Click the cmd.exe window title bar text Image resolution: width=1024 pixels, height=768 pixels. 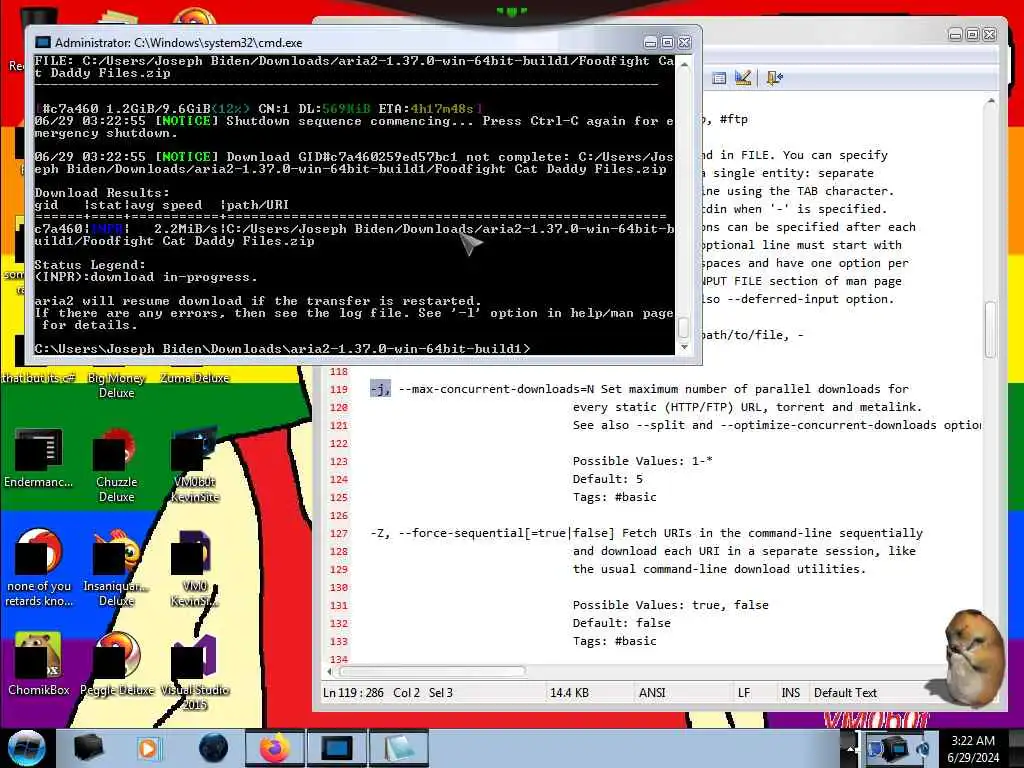click(178, 42)
